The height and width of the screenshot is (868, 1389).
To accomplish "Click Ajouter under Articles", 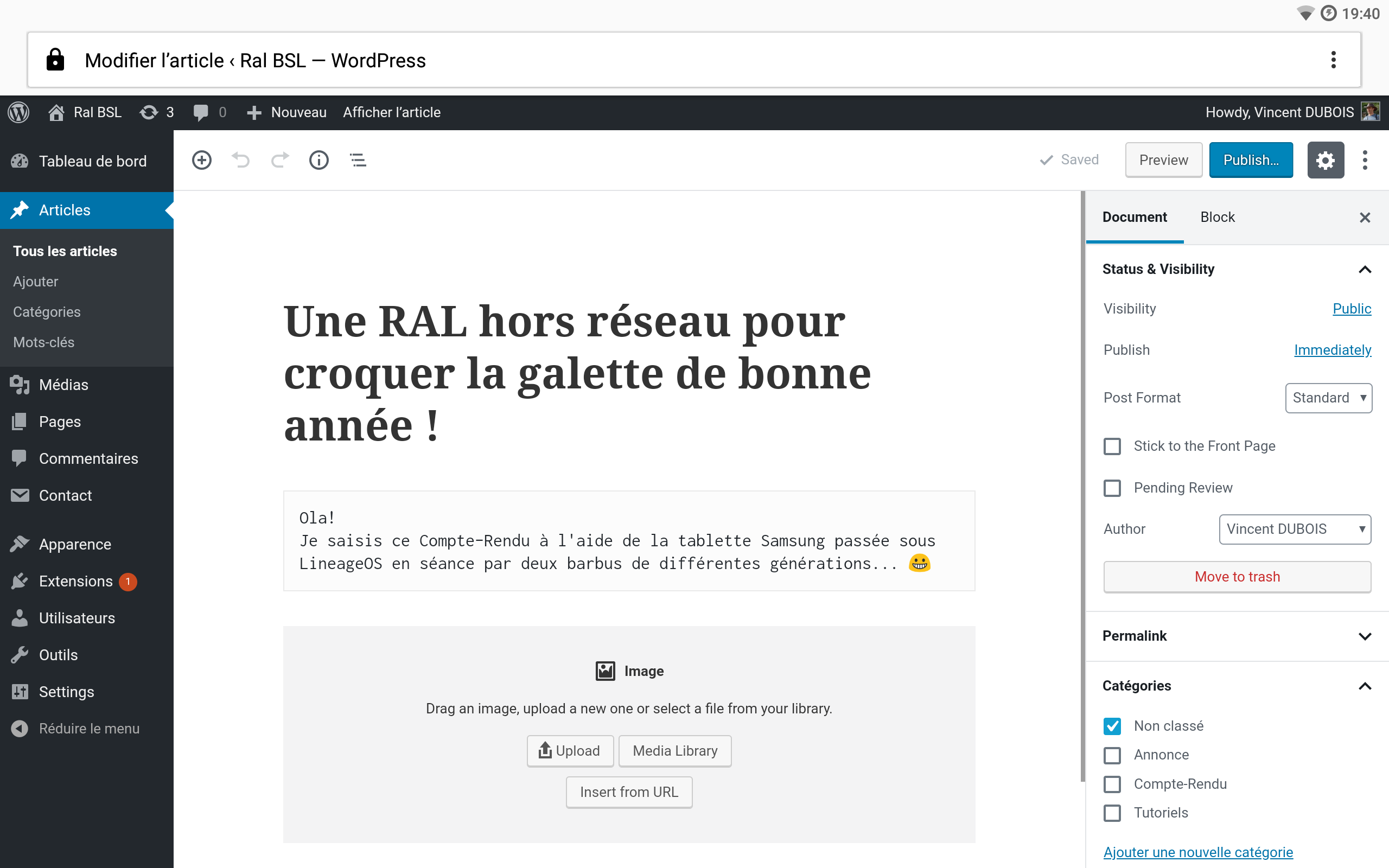I will [36, 282].
